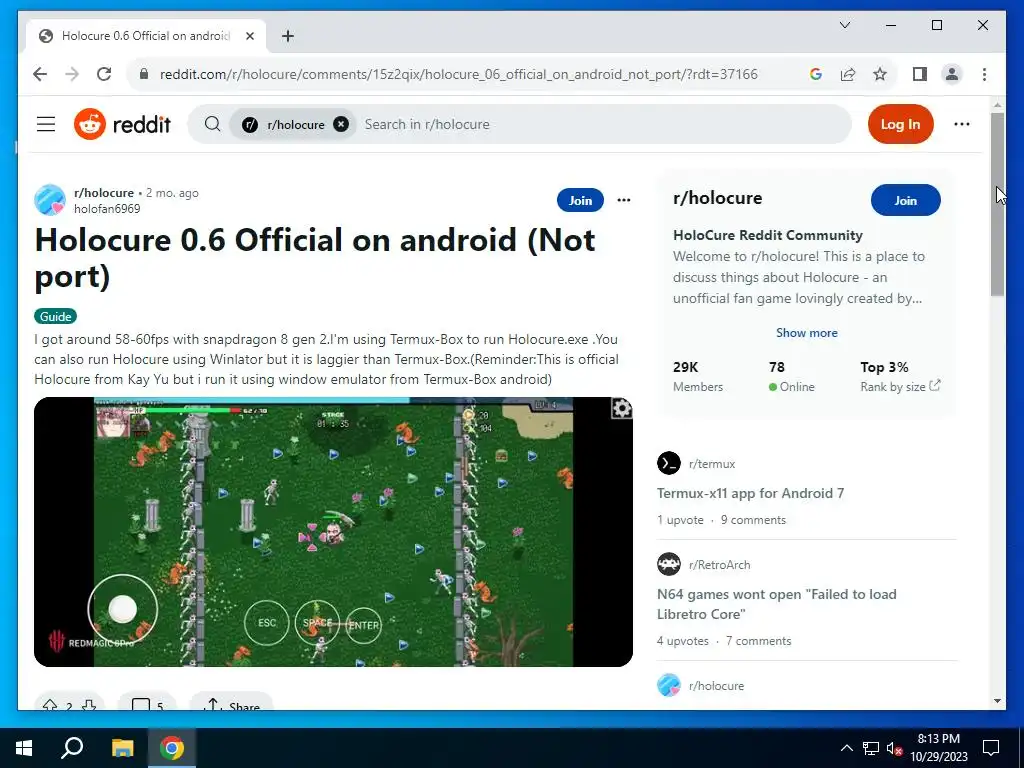Reload the Reddit page

(x=104, y=74)
